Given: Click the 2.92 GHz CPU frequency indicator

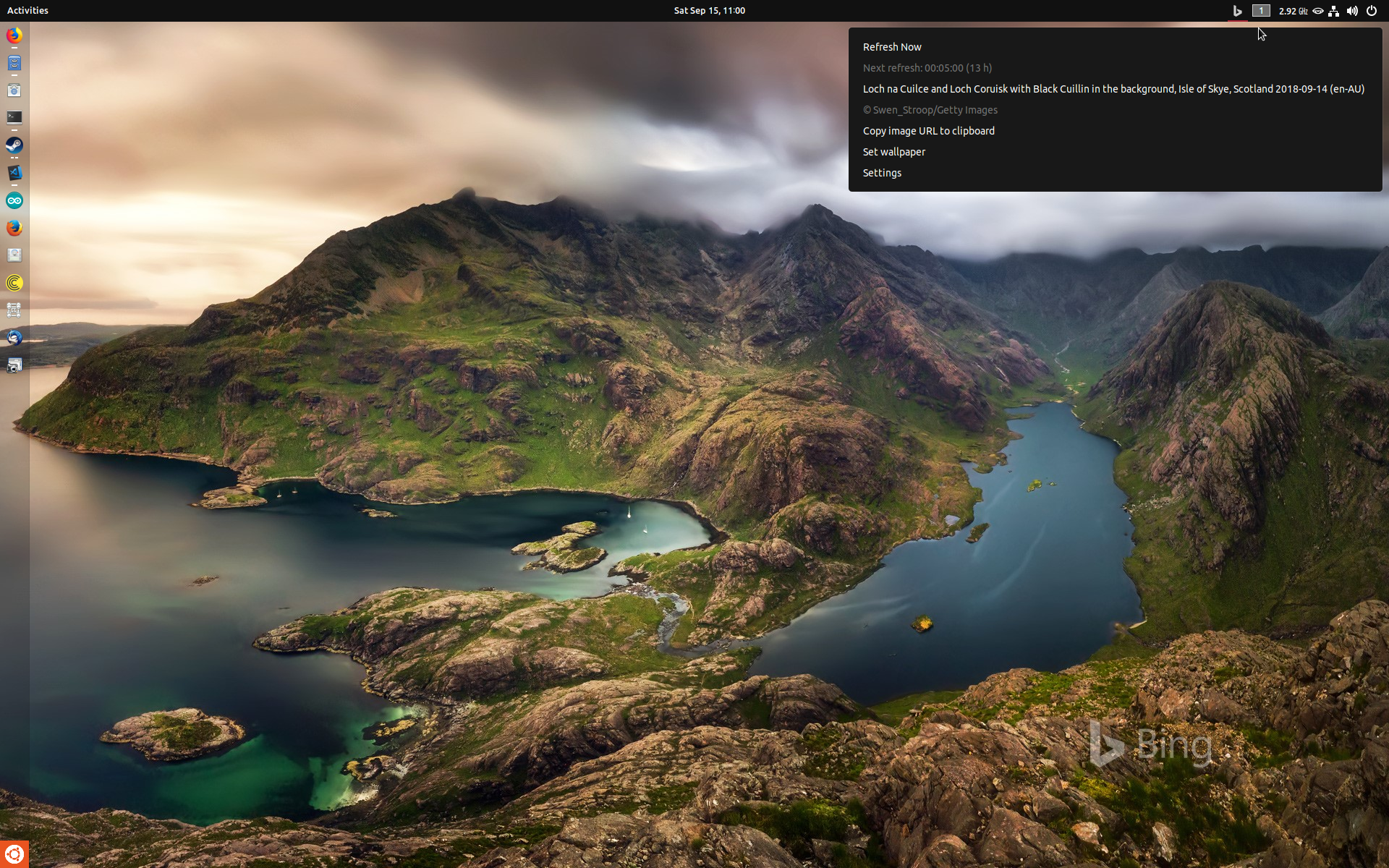Looking at the screenshot, I should pos(1293,11).
